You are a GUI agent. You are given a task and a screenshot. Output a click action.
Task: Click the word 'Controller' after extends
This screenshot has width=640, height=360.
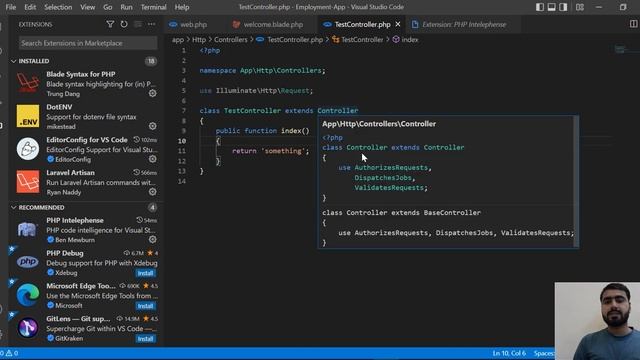pyautogui.click(x=338, y=111)
